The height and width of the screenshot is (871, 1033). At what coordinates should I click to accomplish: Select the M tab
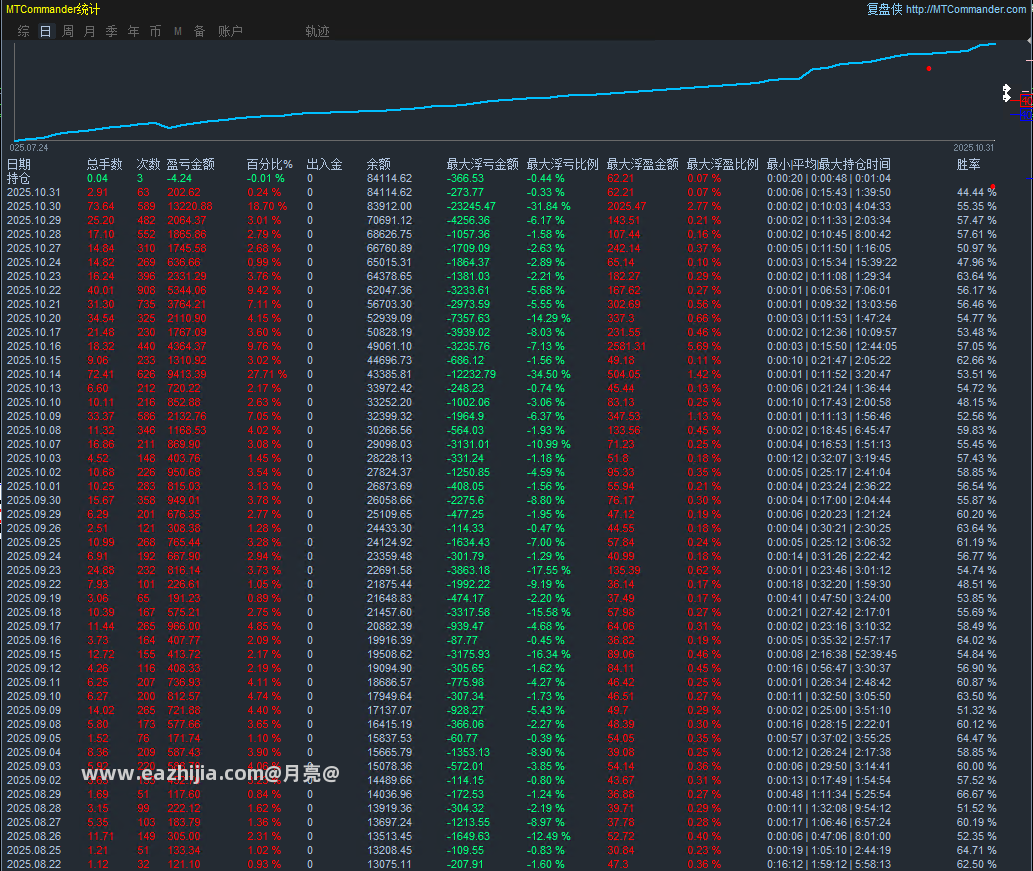point(178,31)
